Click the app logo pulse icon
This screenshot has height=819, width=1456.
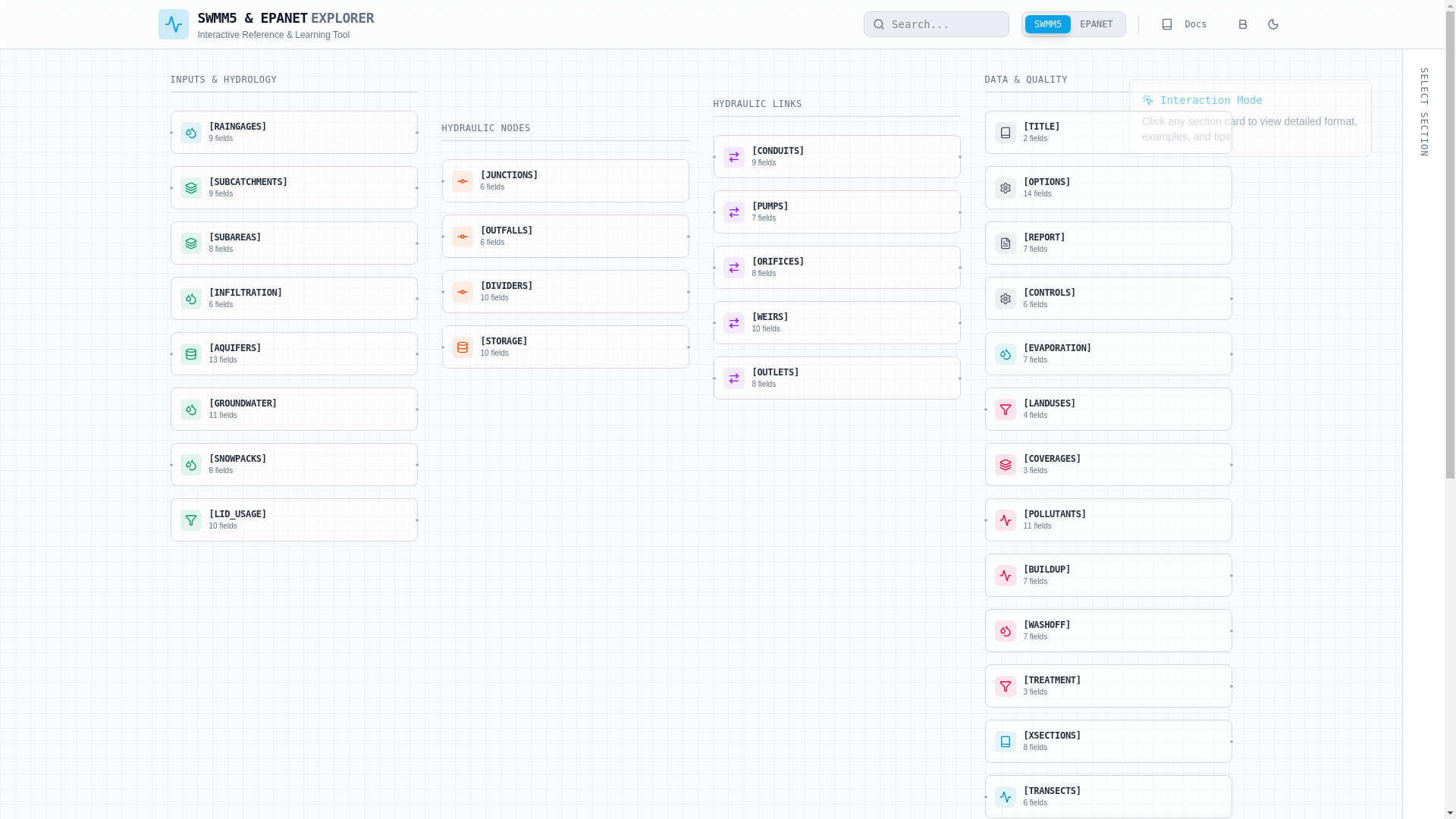[x=173, y=24]
